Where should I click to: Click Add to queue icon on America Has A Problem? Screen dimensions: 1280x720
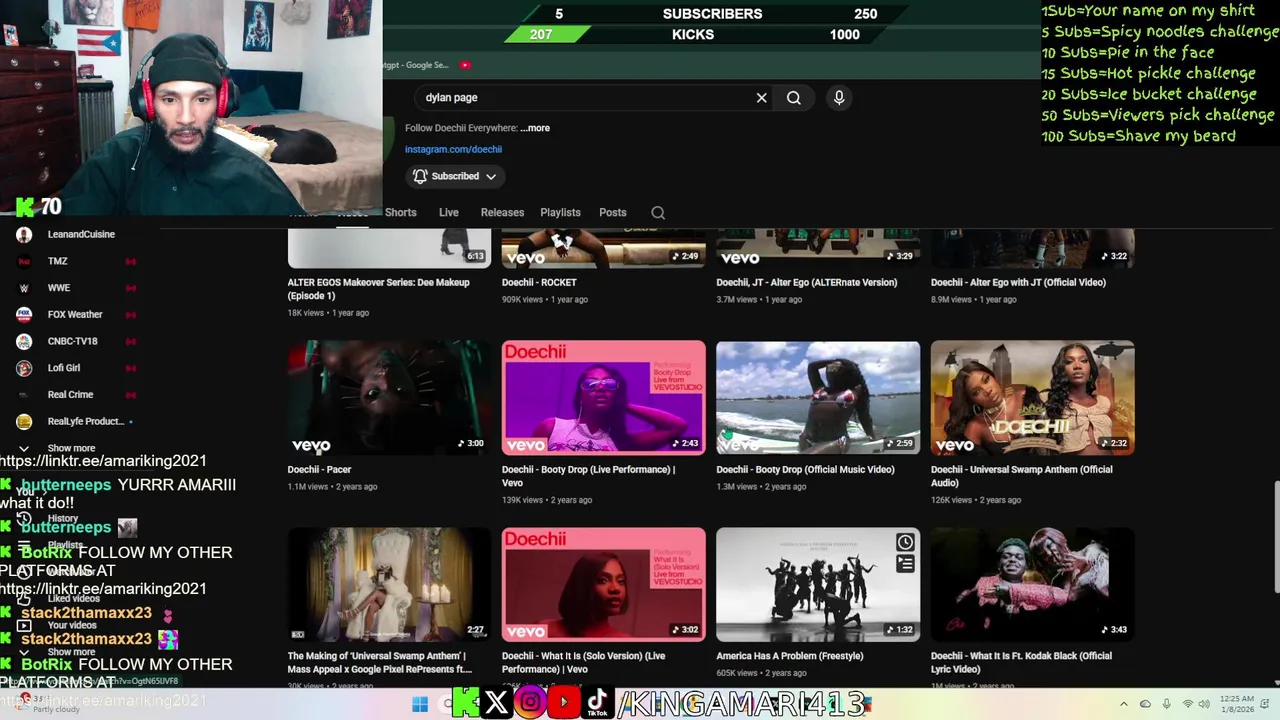coord(905,564)
